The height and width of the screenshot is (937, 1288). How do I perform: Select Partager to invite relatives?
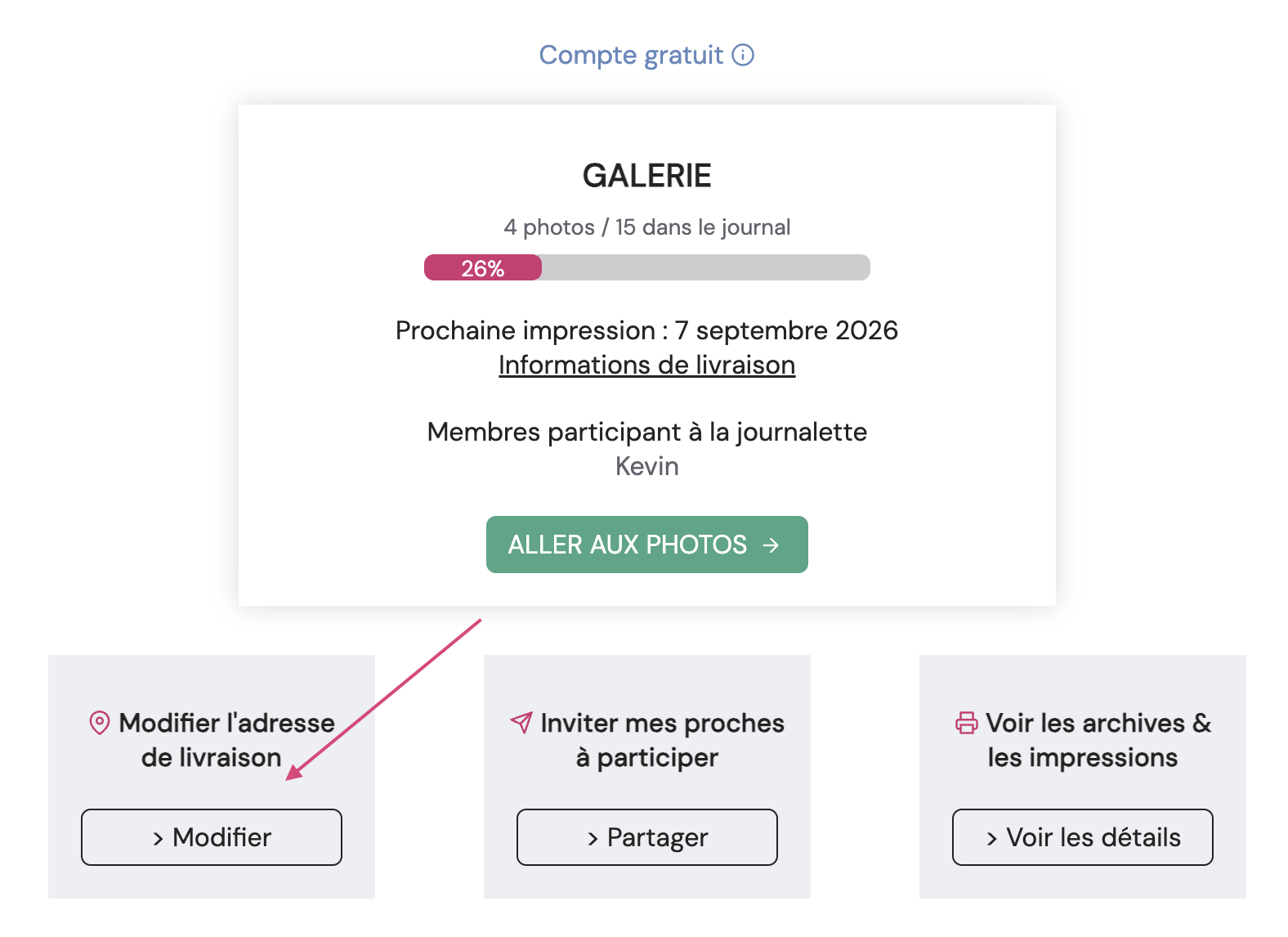[x=647, y=837]
